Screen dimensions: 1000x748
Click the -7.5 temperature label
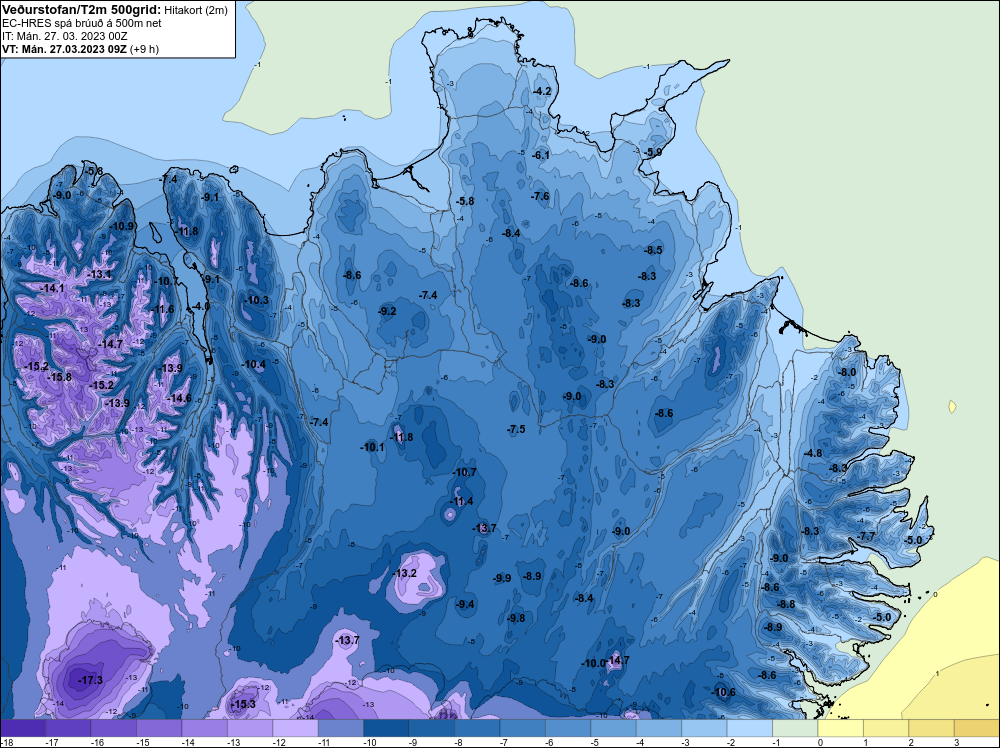[516, 429]
